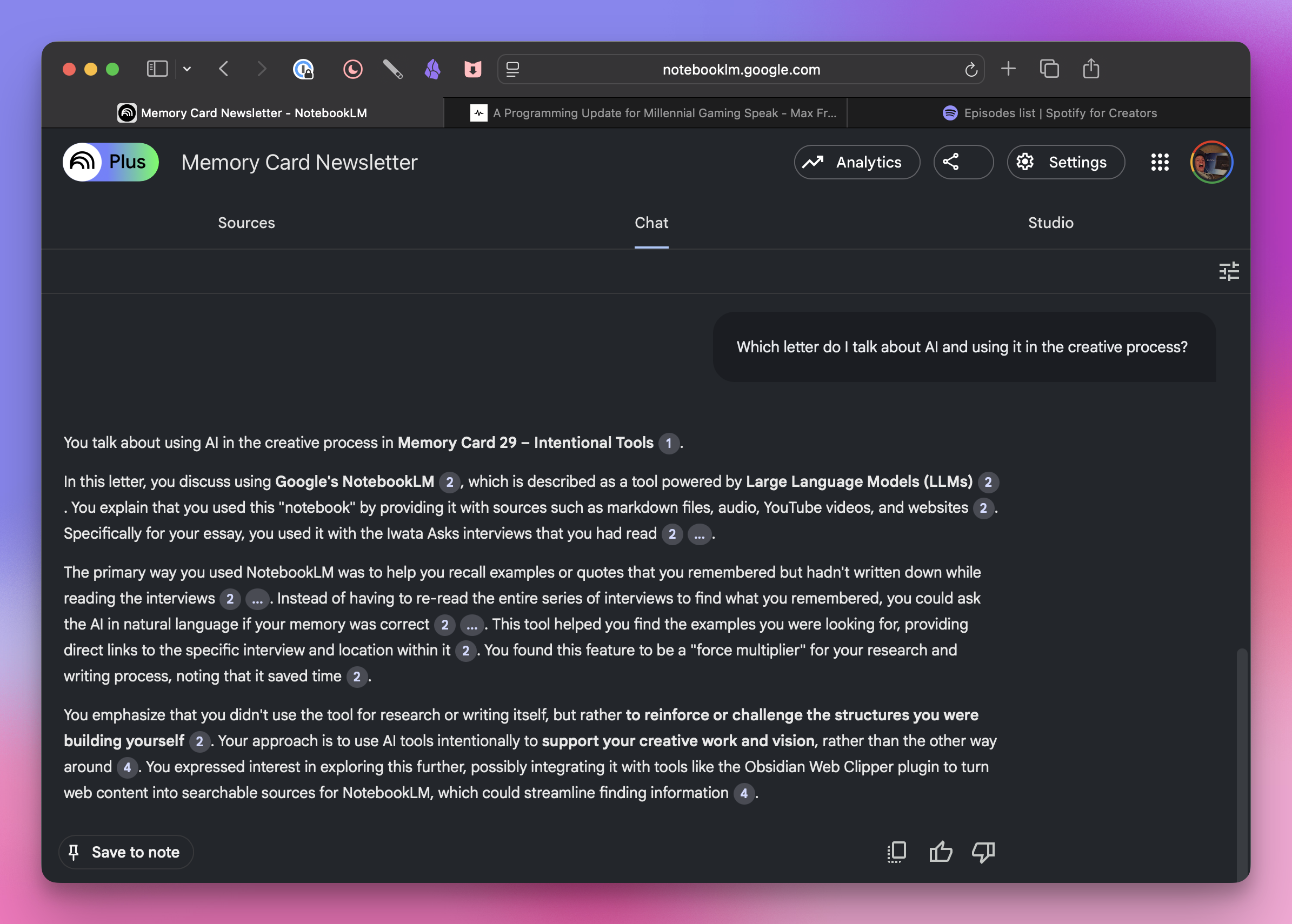Switch to the Sources tab
This screenshot has height=924, width=1292.
tap(246, 223)
